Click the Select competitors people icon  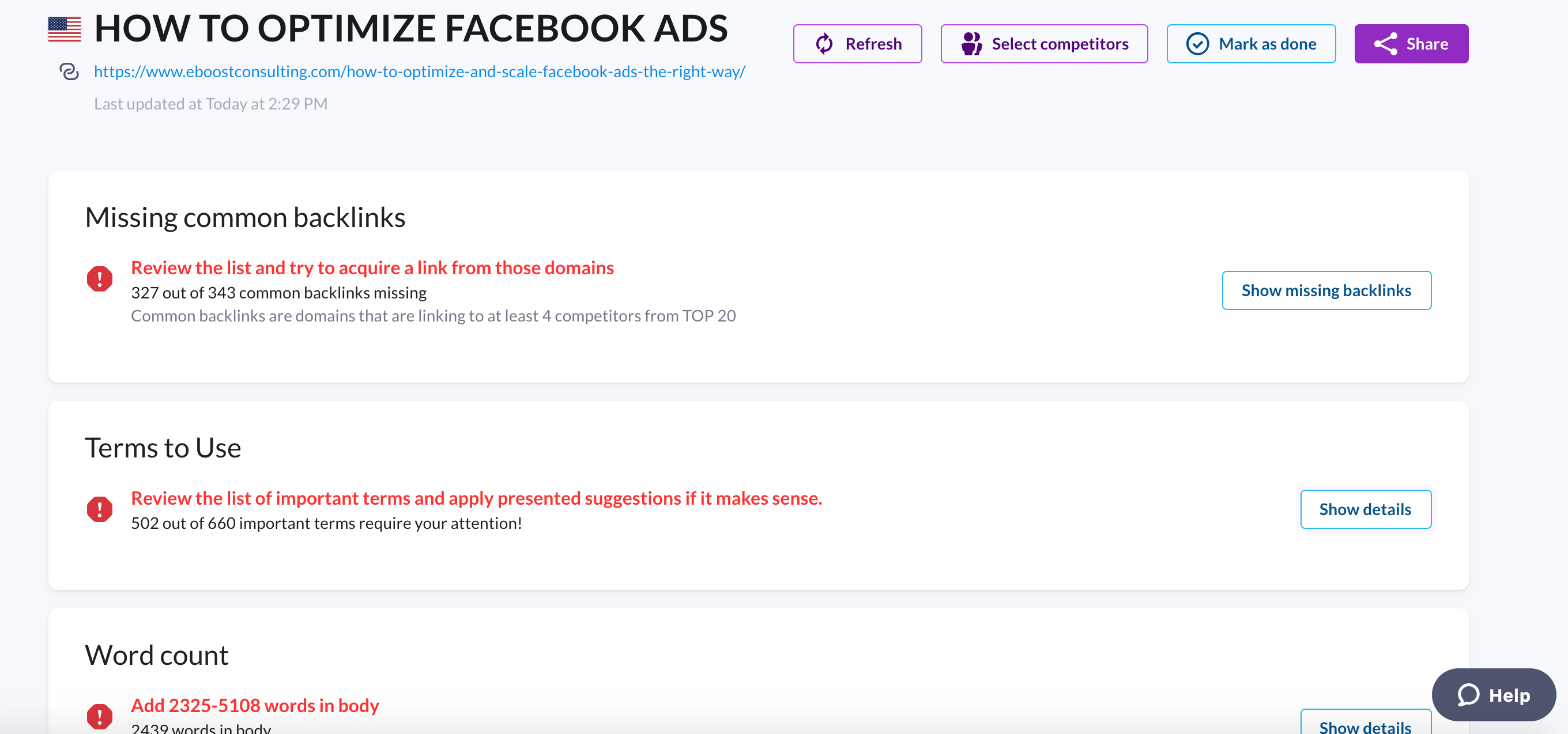971,44
